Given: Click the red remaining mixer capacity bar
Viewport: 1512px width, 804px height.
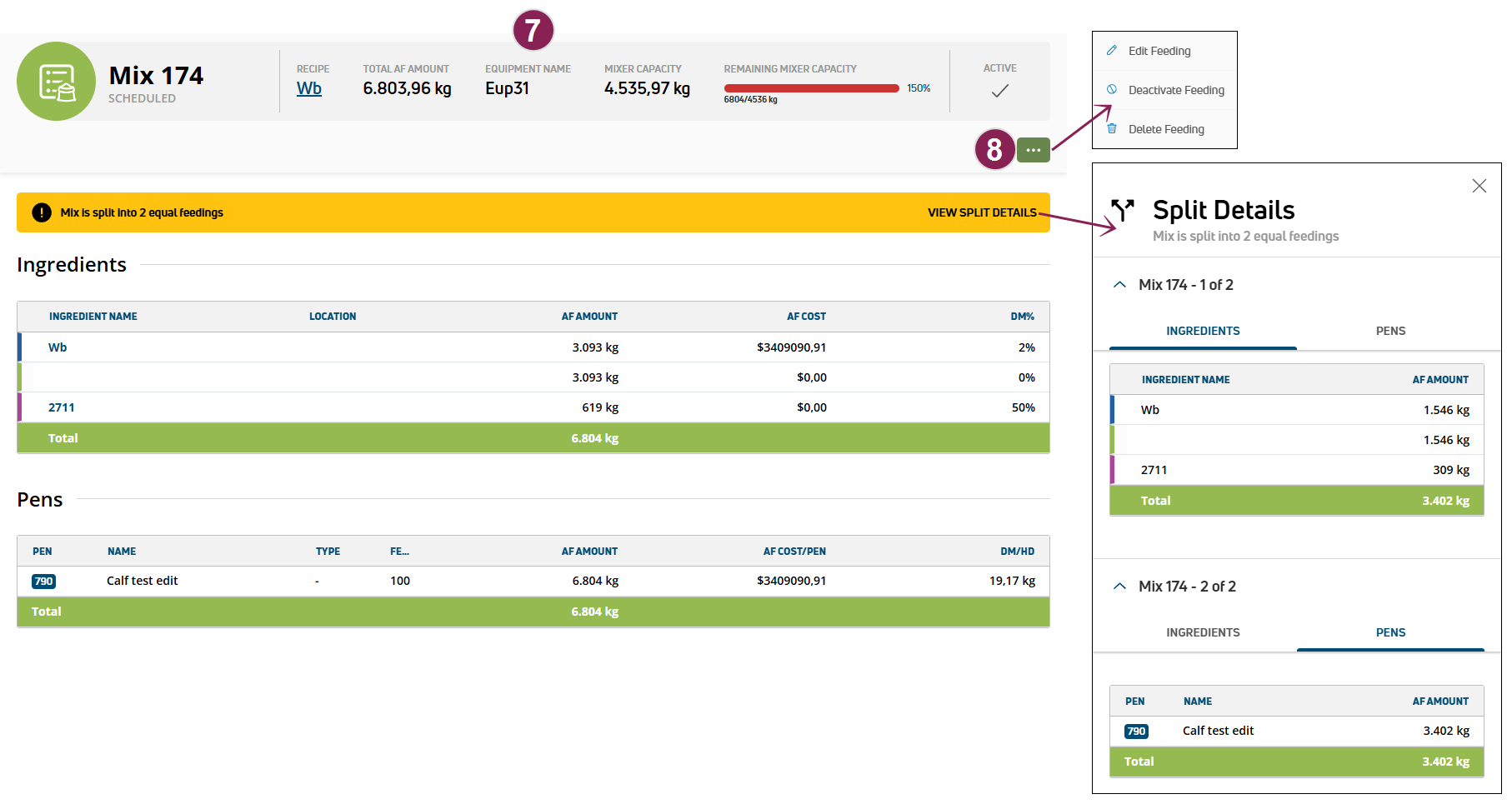Looking at the screenshot, I should (810, 88).
